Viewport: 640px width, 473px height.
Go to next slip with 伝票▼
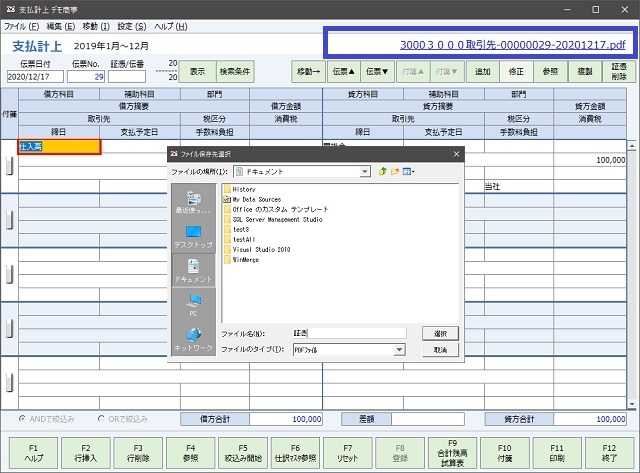(377, 71)
